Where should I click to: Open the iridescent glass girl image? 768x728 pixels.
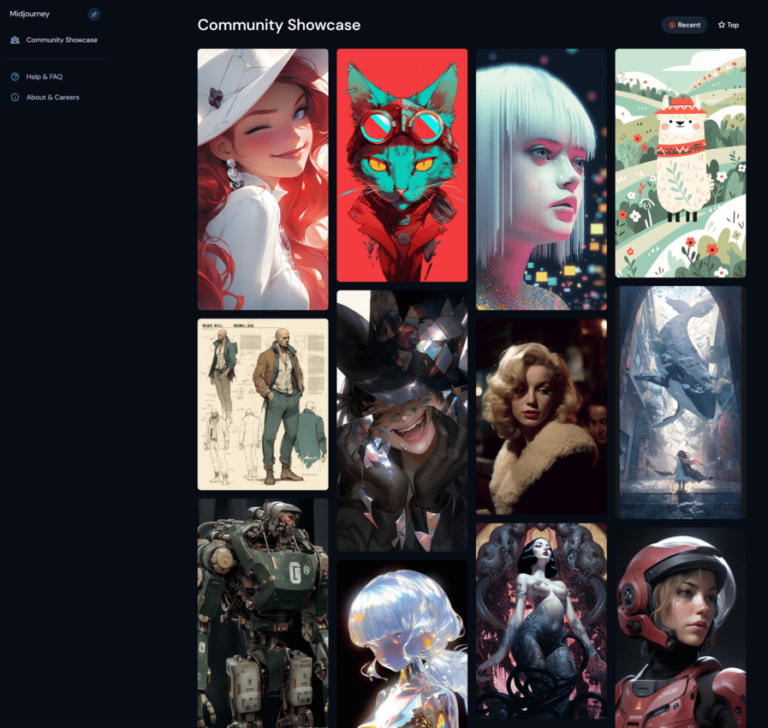click(402, 644)
